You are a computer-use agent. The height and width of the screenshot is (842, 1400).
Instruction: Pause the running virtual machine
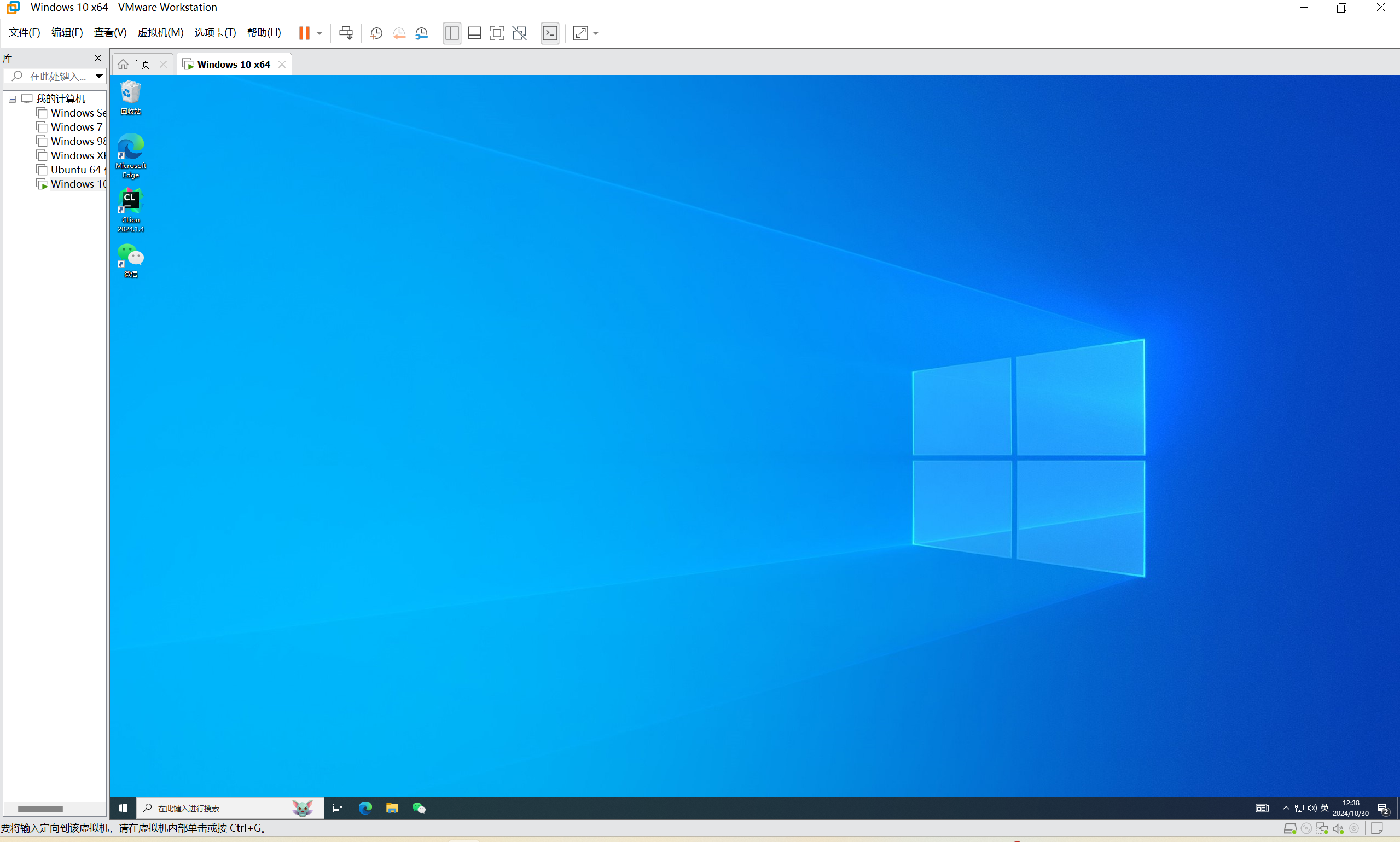pos(304,33)
